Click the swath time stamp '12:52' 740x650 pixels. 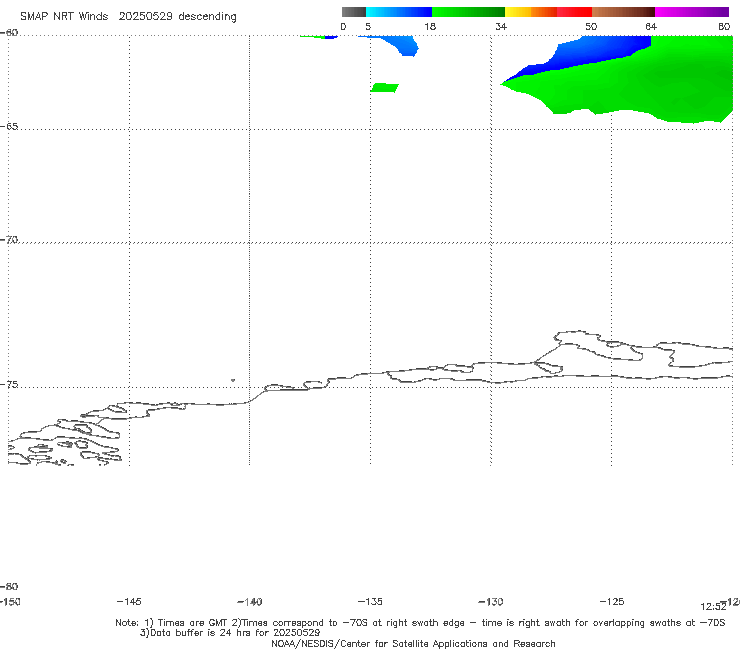(713, 607)
